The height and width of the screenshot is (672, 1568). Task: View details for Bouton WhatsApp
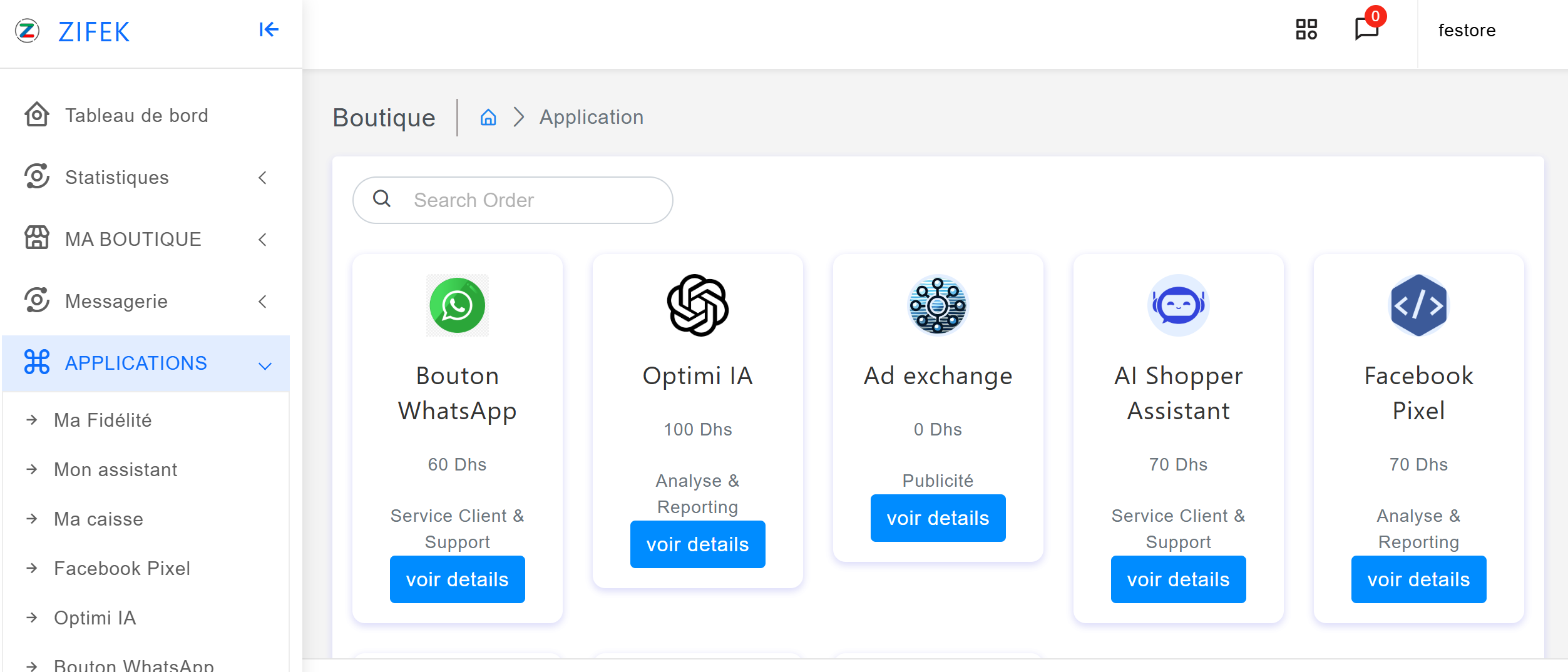tap(457, 579)
